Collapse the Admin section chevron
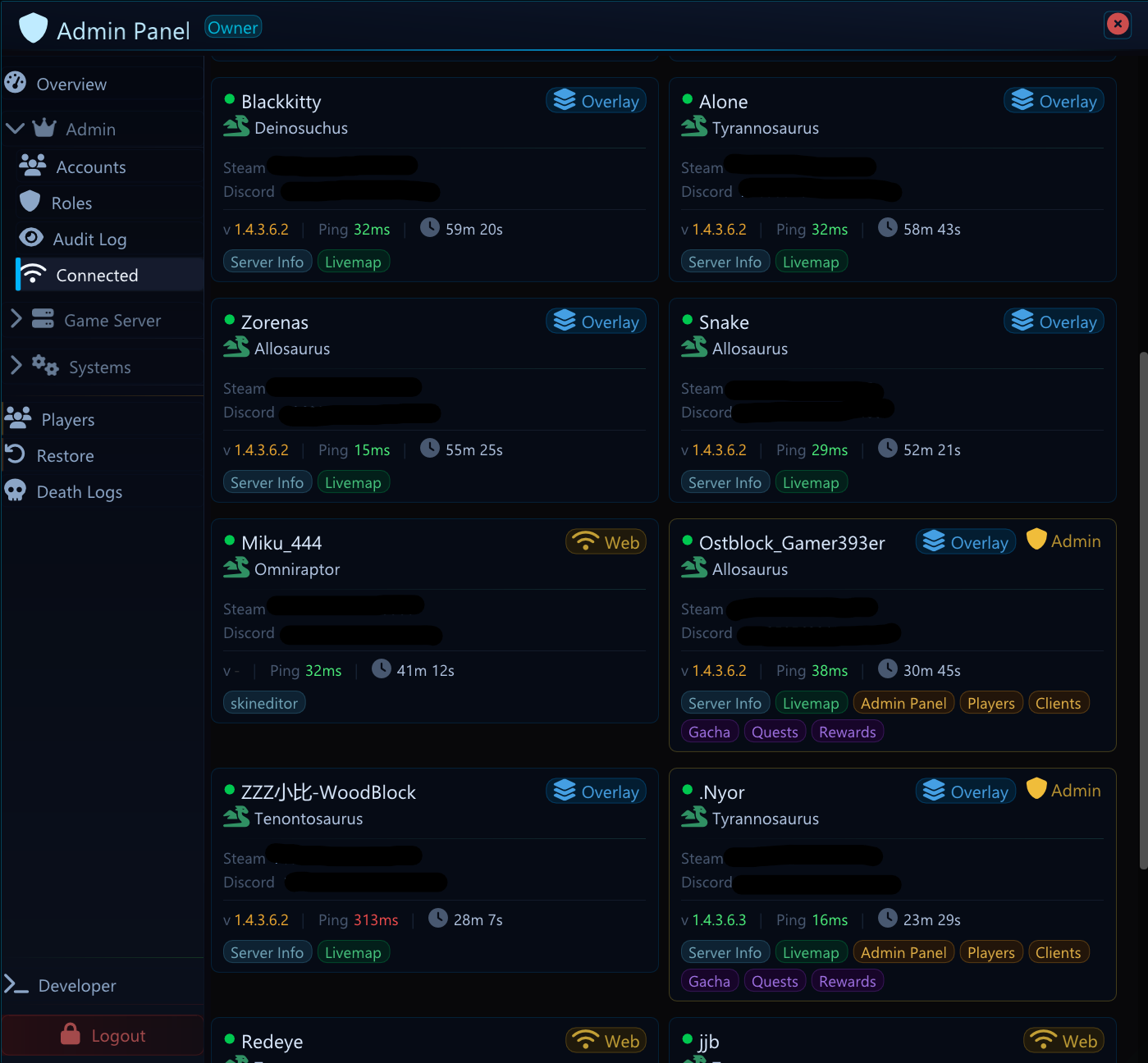The height and width of the screenshot is (1063, 1148). pos(14,128)
